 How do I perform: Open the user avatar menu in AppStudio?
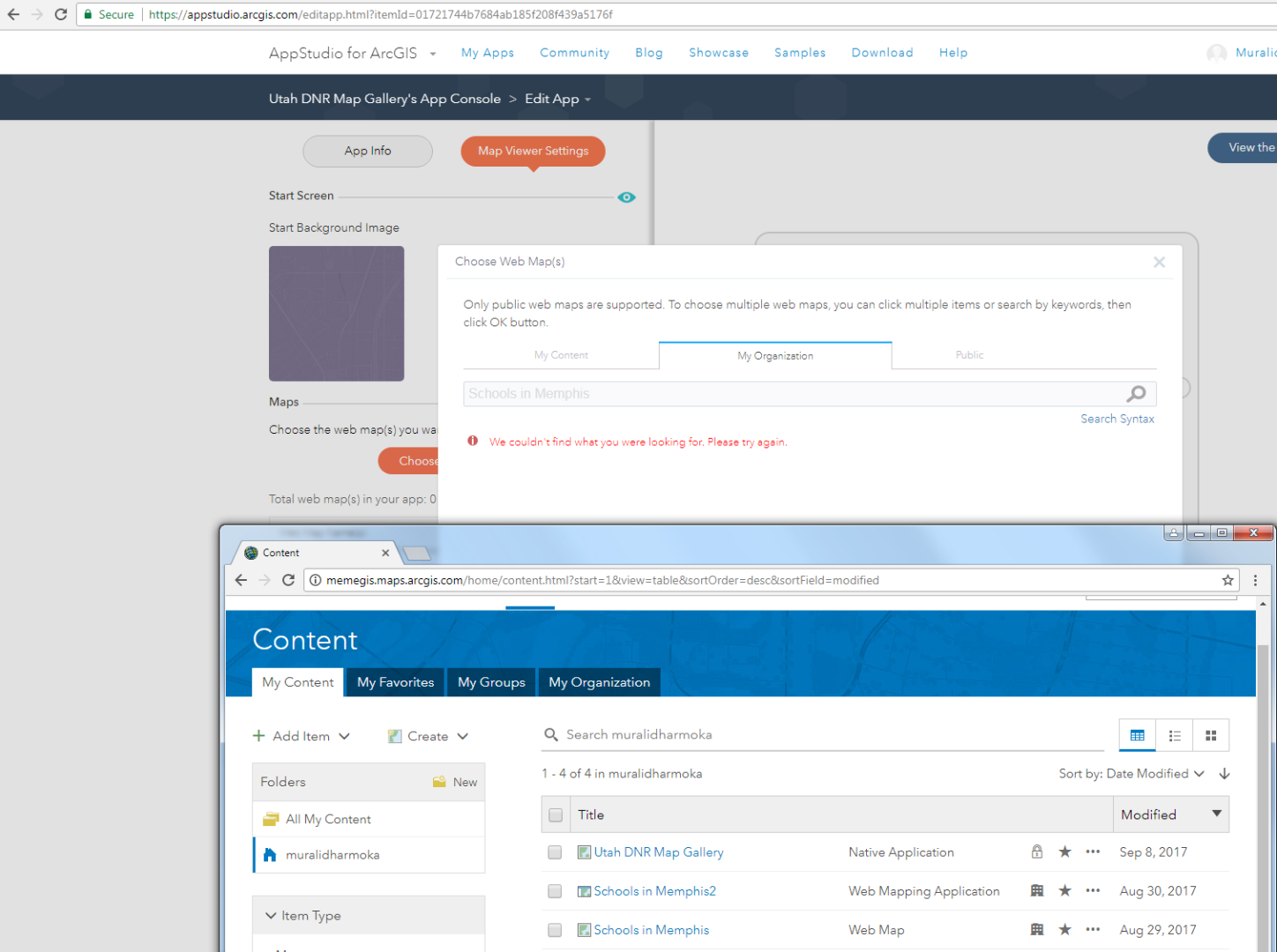(1217, 53)
